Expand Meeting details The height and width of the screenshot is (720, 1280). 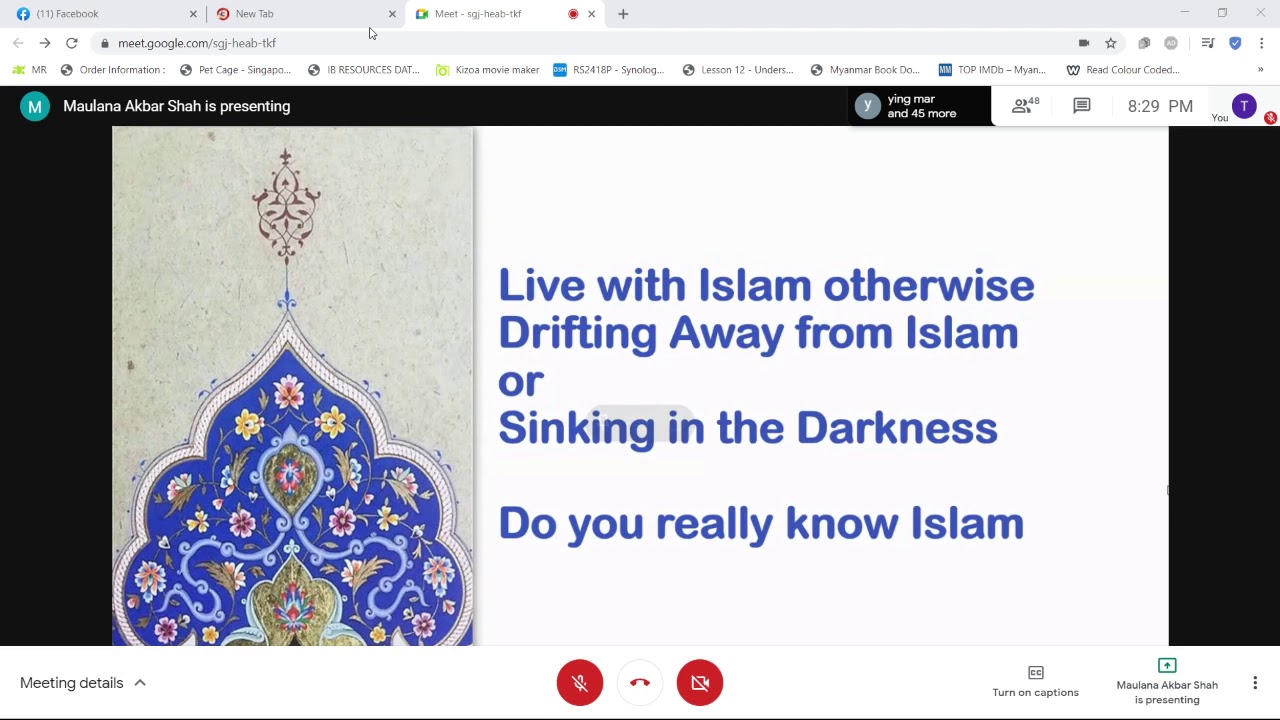click(83, 683)
